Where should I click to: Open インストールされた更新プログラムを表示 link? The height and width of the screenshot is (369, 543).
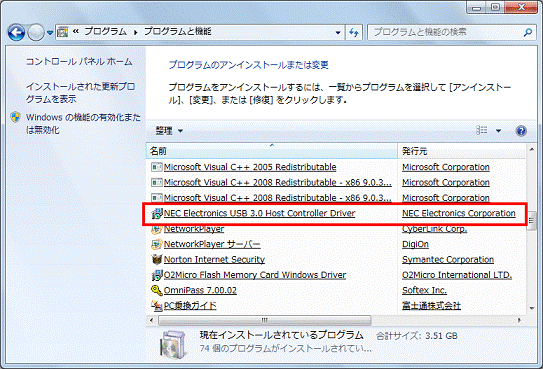pyautogui.click(x=80, y=93)
